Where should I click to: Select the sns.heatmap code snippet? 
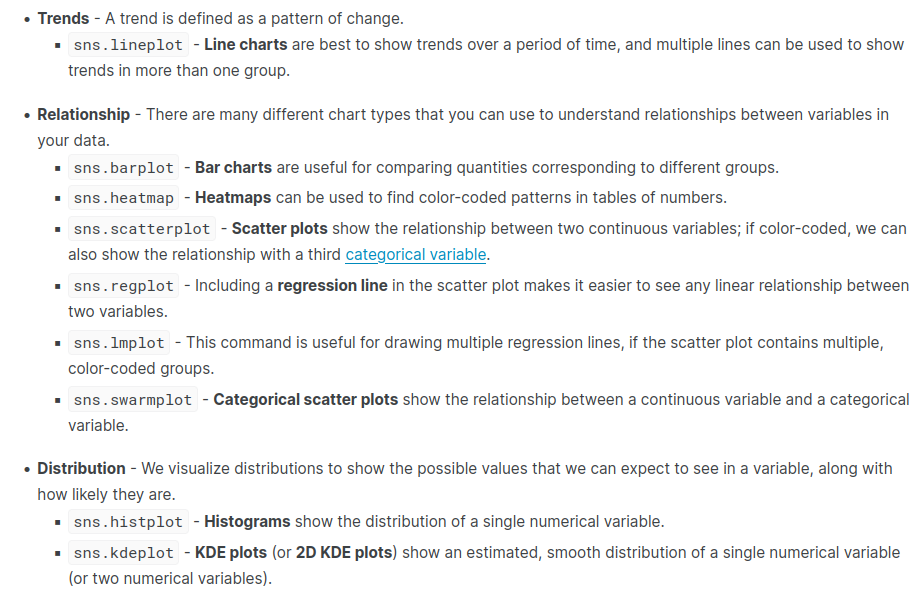tap(123, 198)
